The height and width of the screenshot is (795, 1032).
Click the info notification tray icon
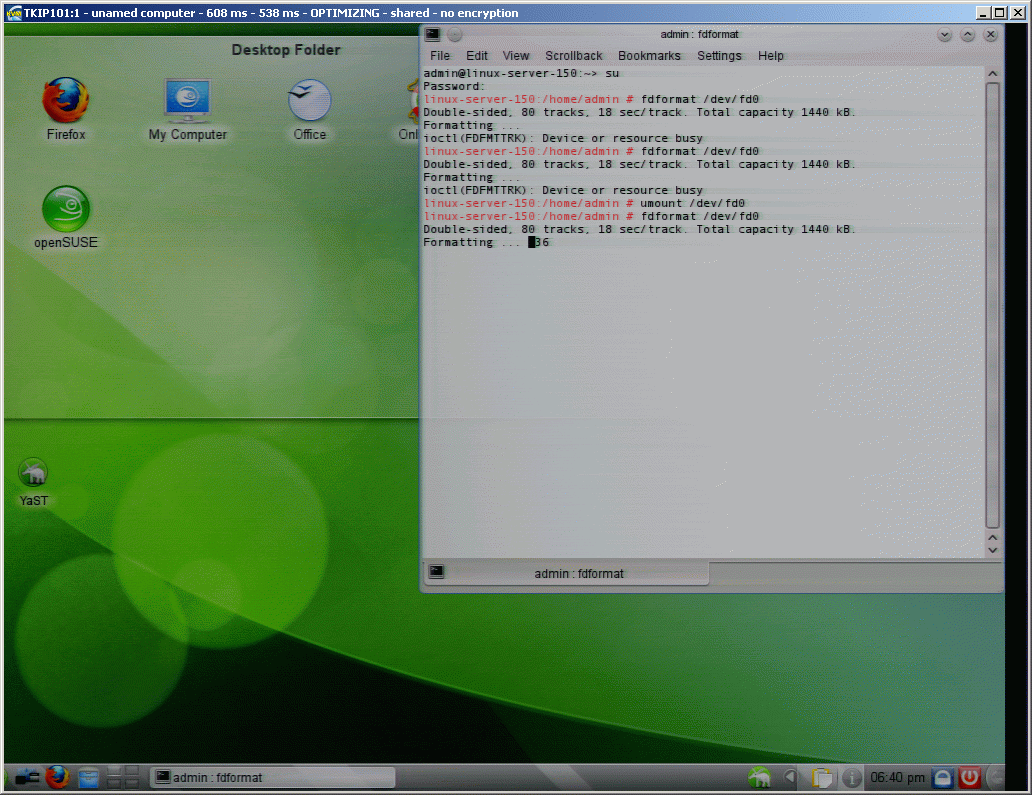[x=852, y=778]
